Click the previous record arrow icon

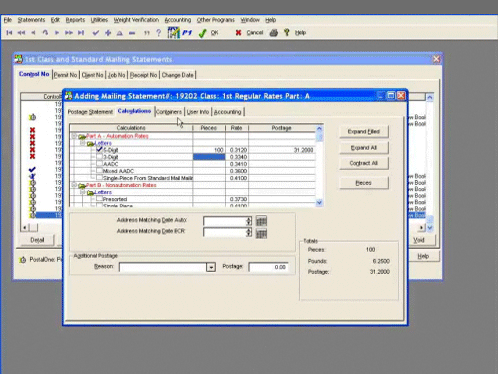(x=33, y=33)
